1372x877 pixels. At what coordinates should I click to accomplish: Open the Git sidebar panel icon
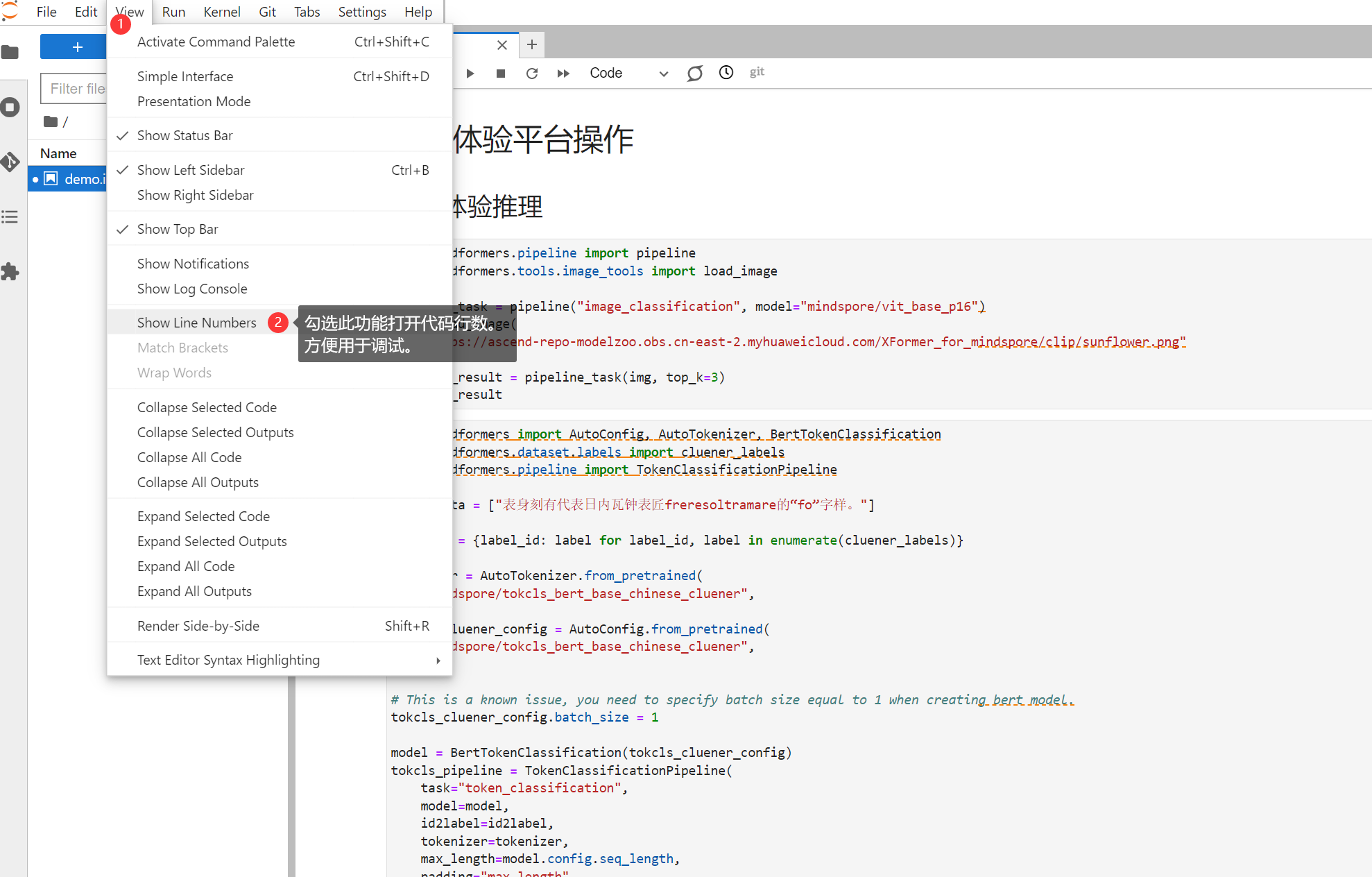(10, 162)
